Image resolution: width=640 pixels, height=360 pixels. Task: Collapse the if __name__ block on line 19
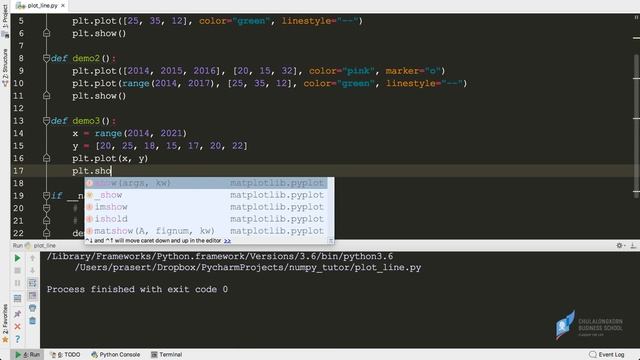[x=47, y=196]
